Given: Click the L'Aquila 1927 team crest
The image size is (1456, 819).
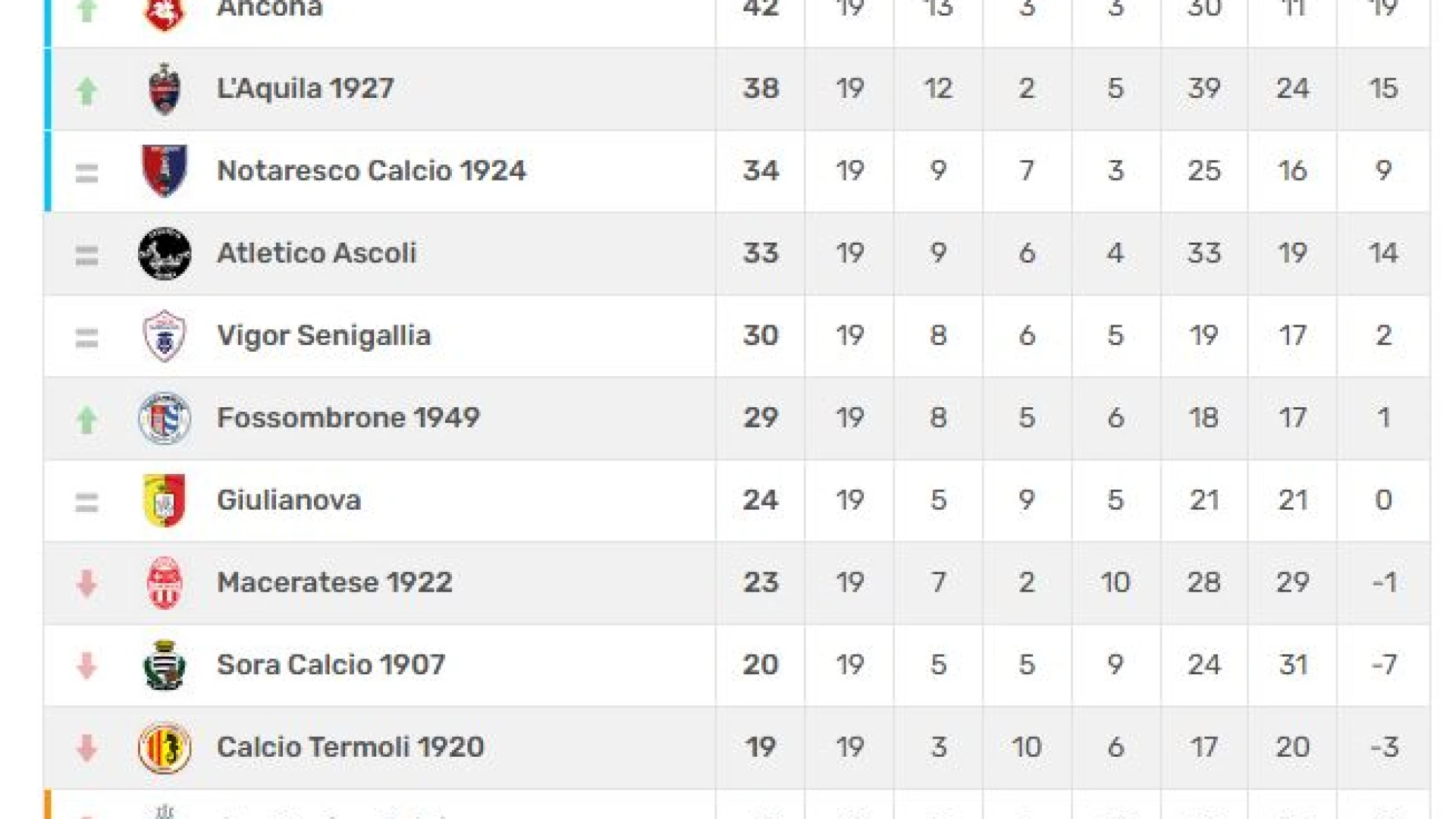Looking at the screenshot, I should tap(165, 89).
